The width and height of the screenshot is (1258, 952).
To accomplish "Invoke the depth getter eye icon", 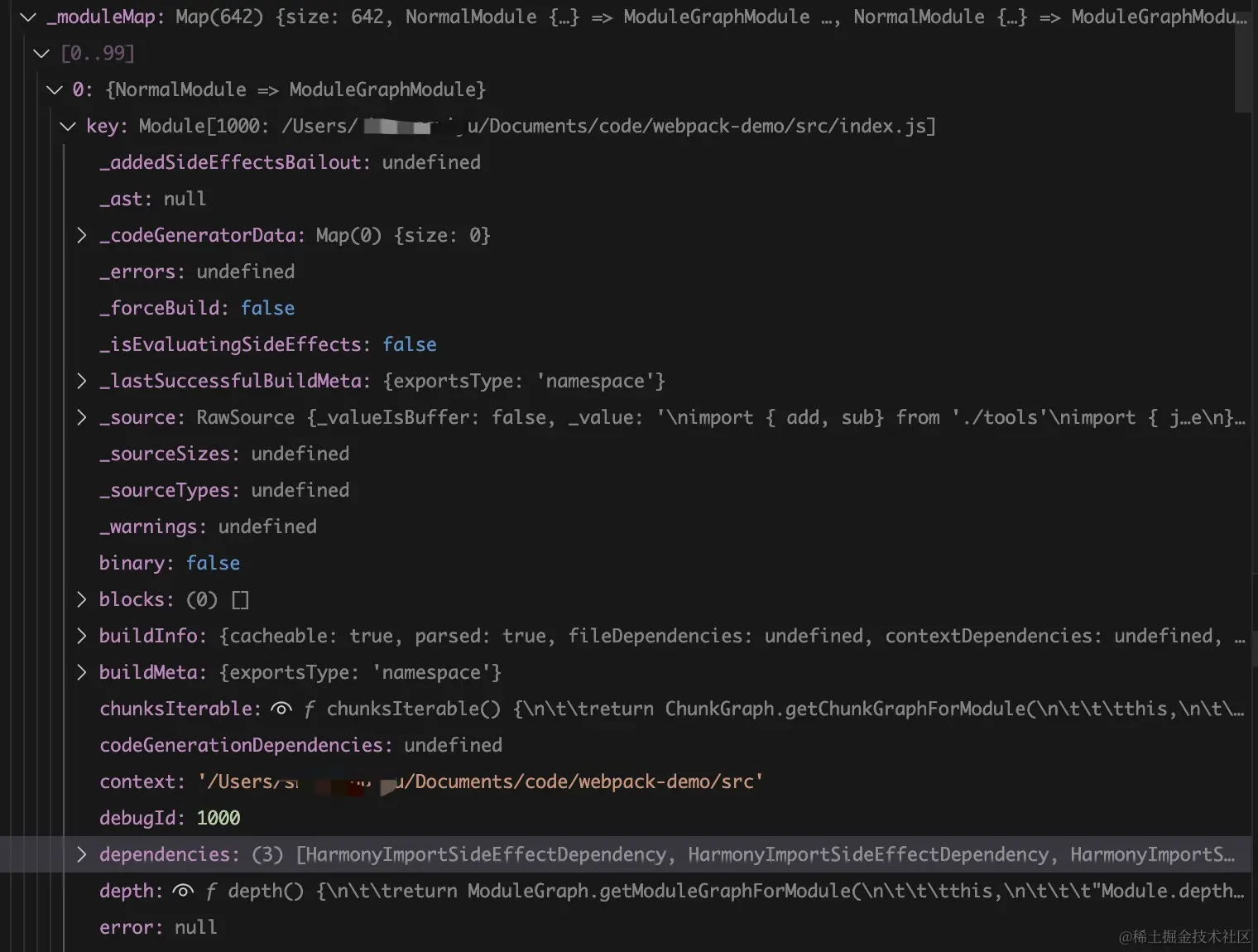I will click(x=183, y=891).
